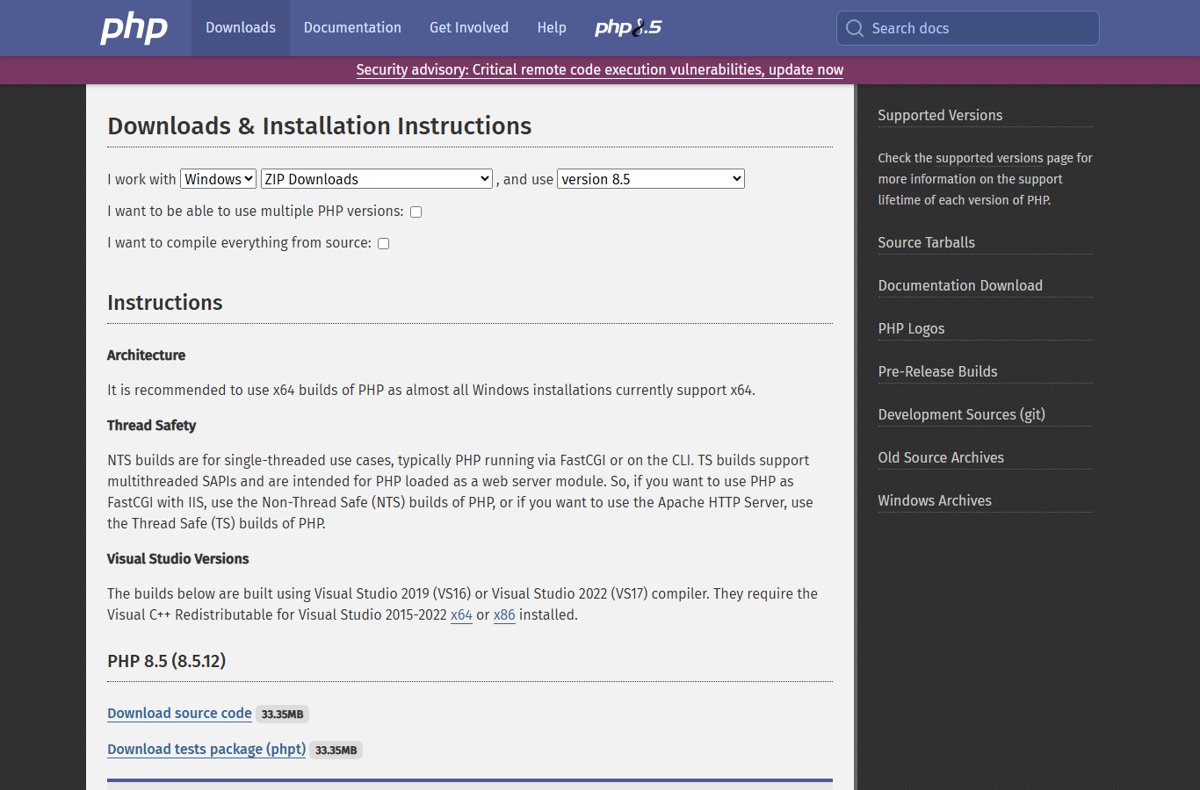Open the x86 redistributable link
This screenshot has width=1200, height=790.
pos(504,615)
